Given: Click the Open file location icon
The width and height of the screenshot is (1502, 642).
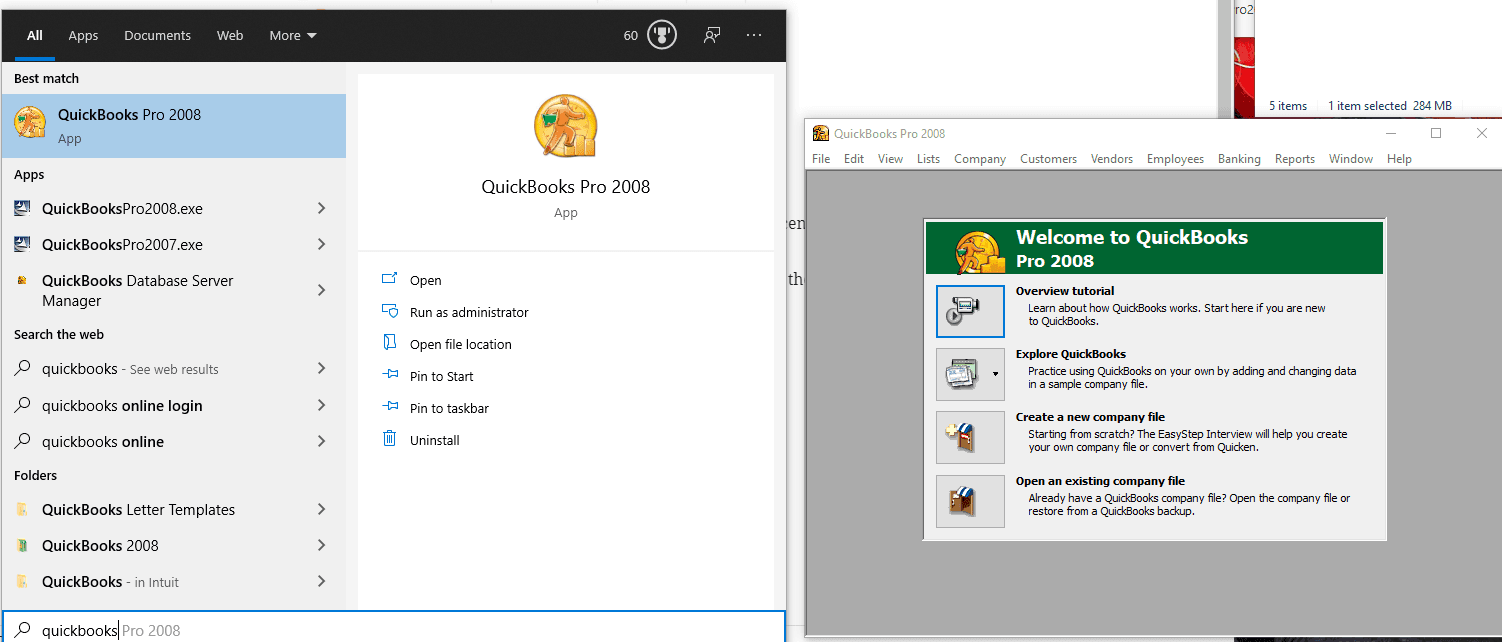Looking at the screenshot, I should coord(390,344).
